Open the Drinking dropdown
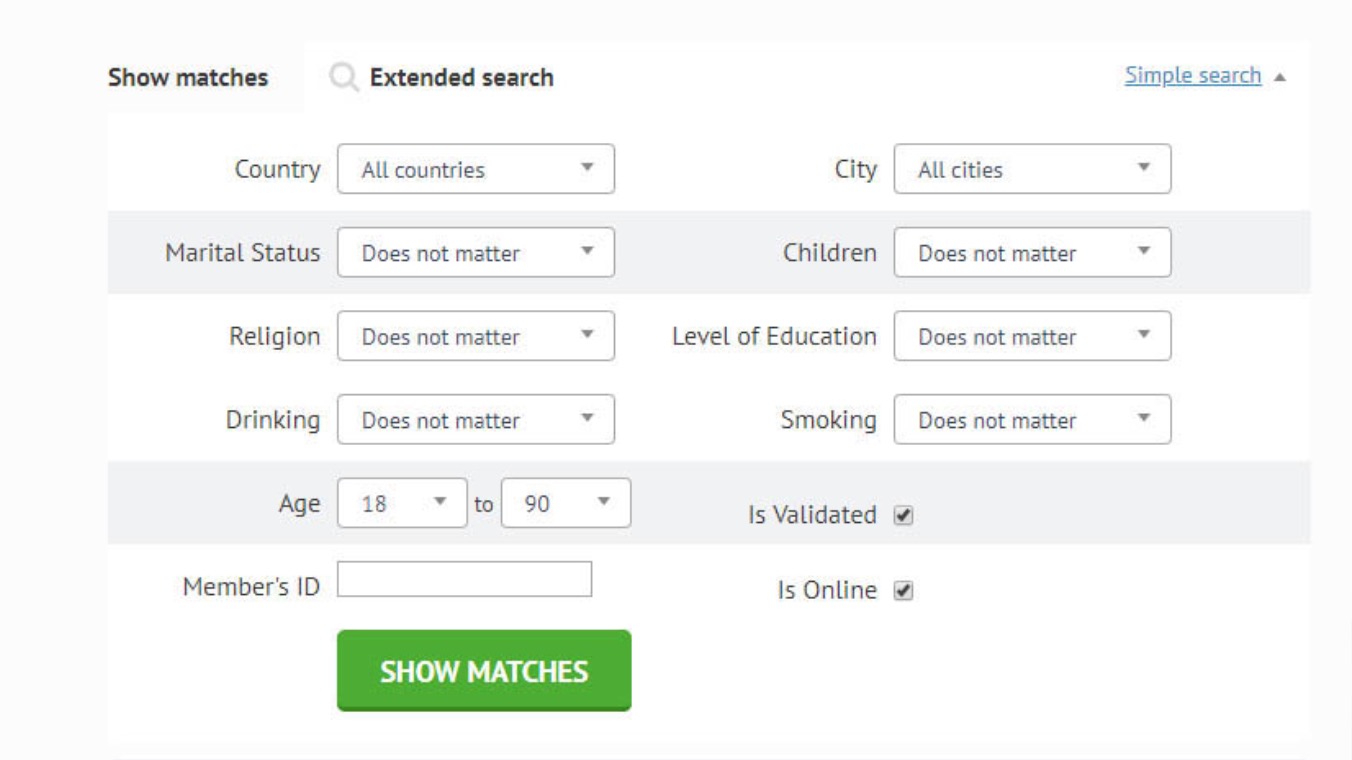Viewport: 1352px width, 760px height. tap(476, 420)
